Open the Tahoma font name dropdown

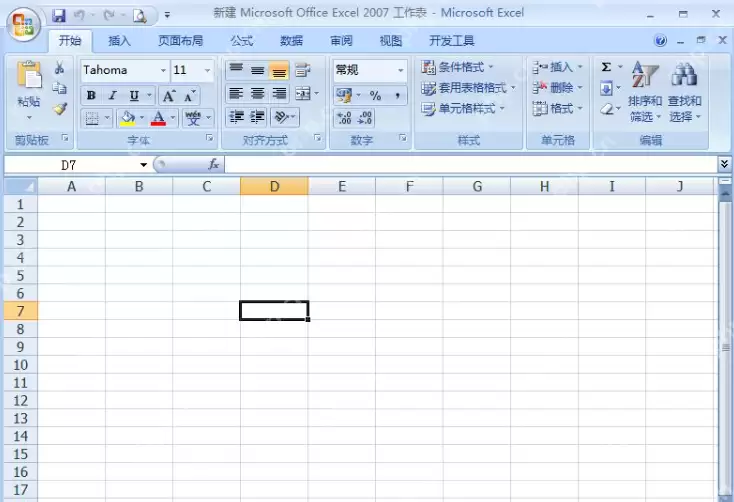[x=163, y=70]
